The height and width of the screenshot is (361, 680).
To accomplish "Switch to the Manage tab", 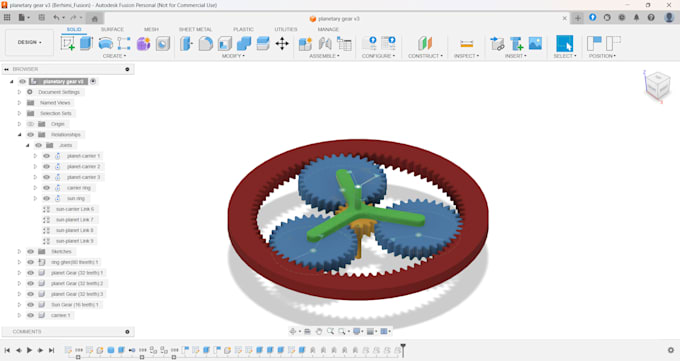I will (328, 29).
